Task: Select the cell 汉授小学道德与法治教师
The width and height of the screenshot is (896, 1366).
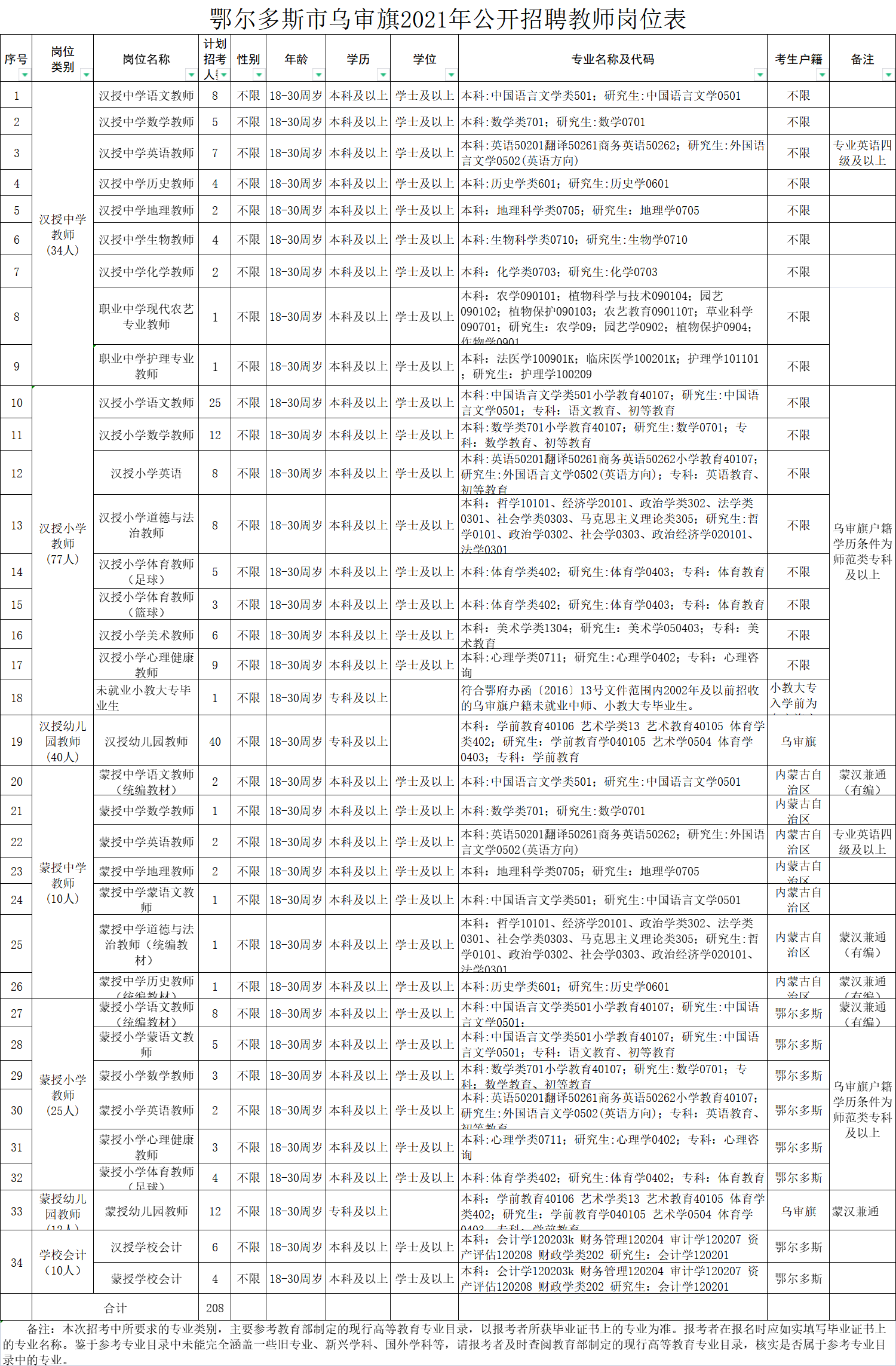Action: 146,525
